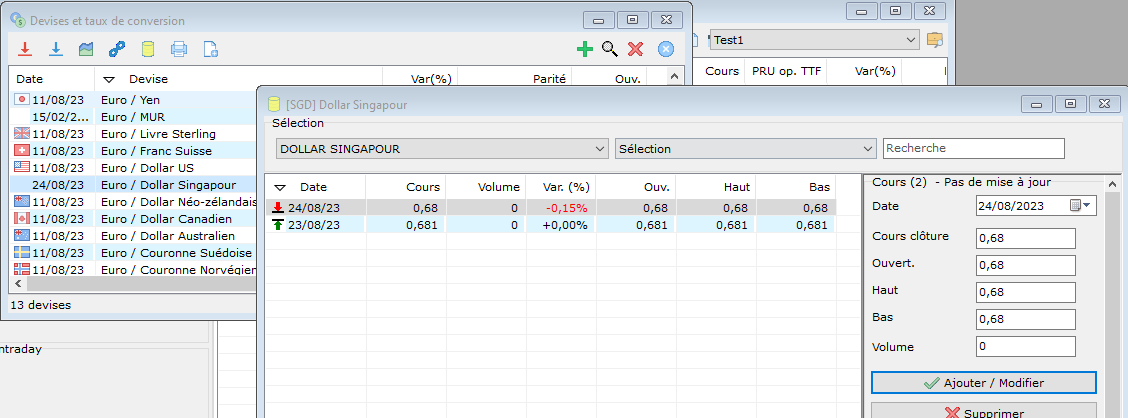Screen dimensions: 1128x418
Task: Click the red down arrow on 24/08/23 quote row
Action: [278, 208]
